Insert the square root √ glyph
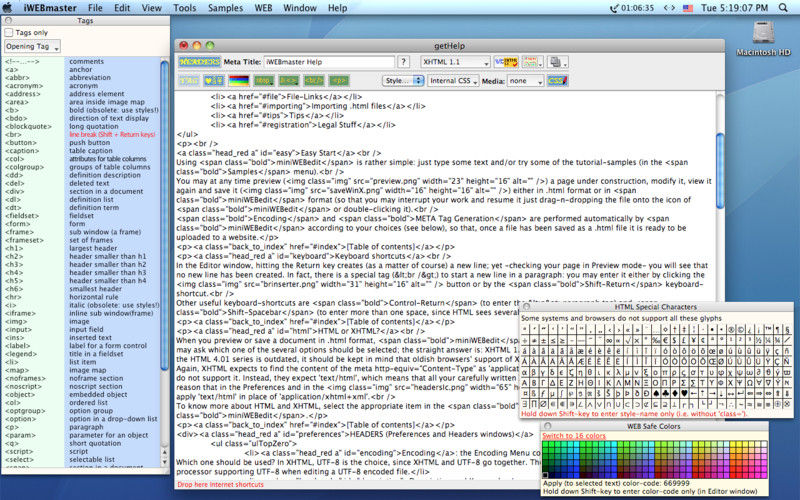 tap(628, 340)
